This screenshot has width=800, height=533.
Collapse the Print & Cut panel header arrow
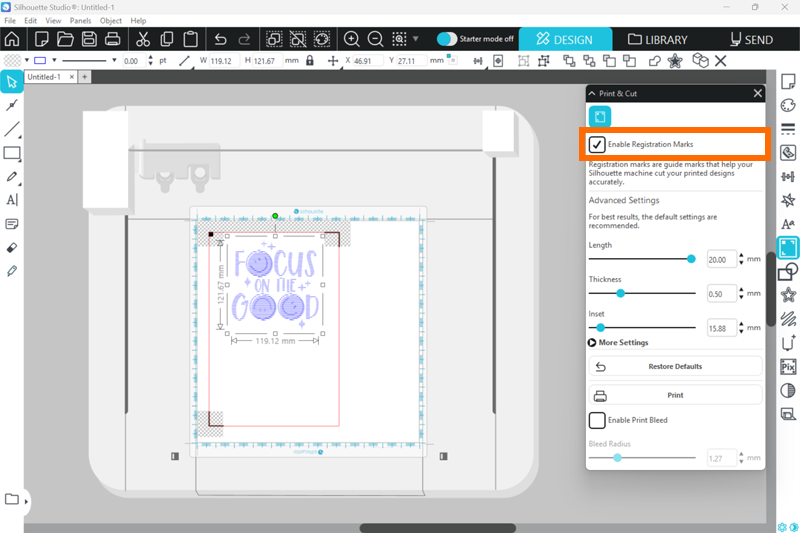coord(592,93)
